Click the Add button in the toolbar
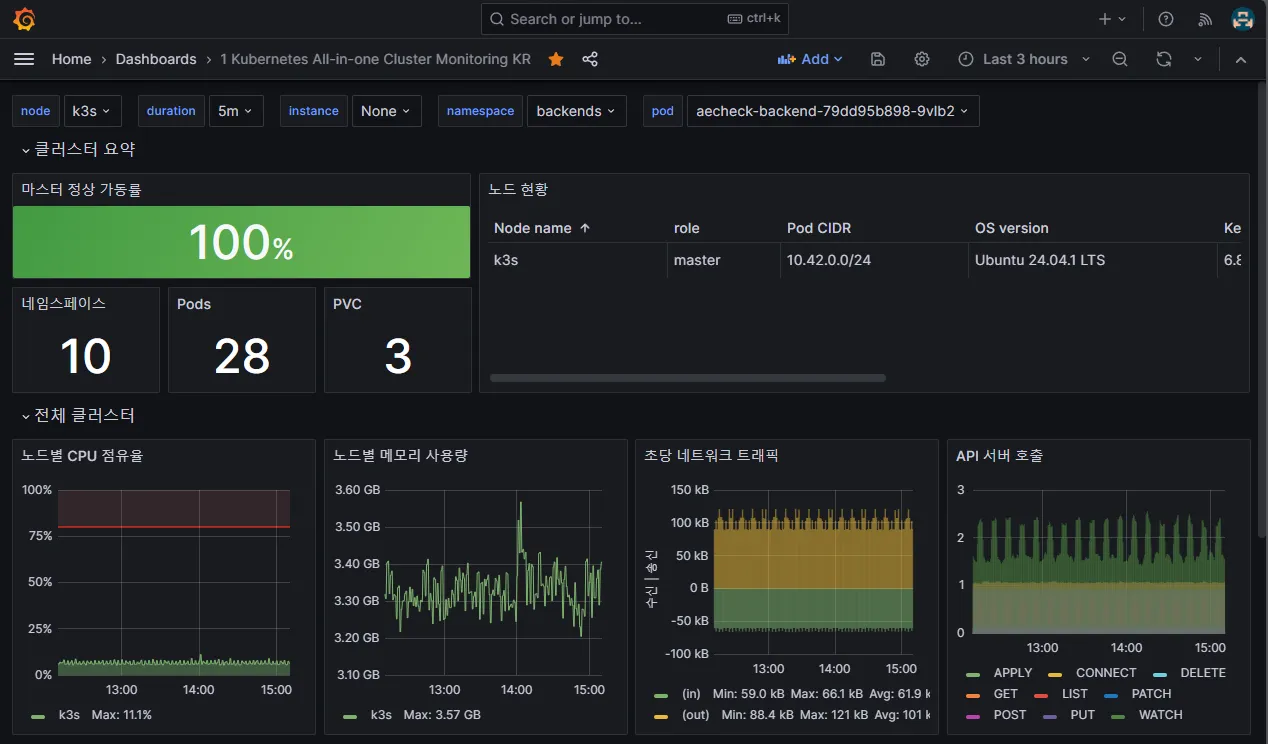This screenshot has width=1268, height=744. click(810, 59)
